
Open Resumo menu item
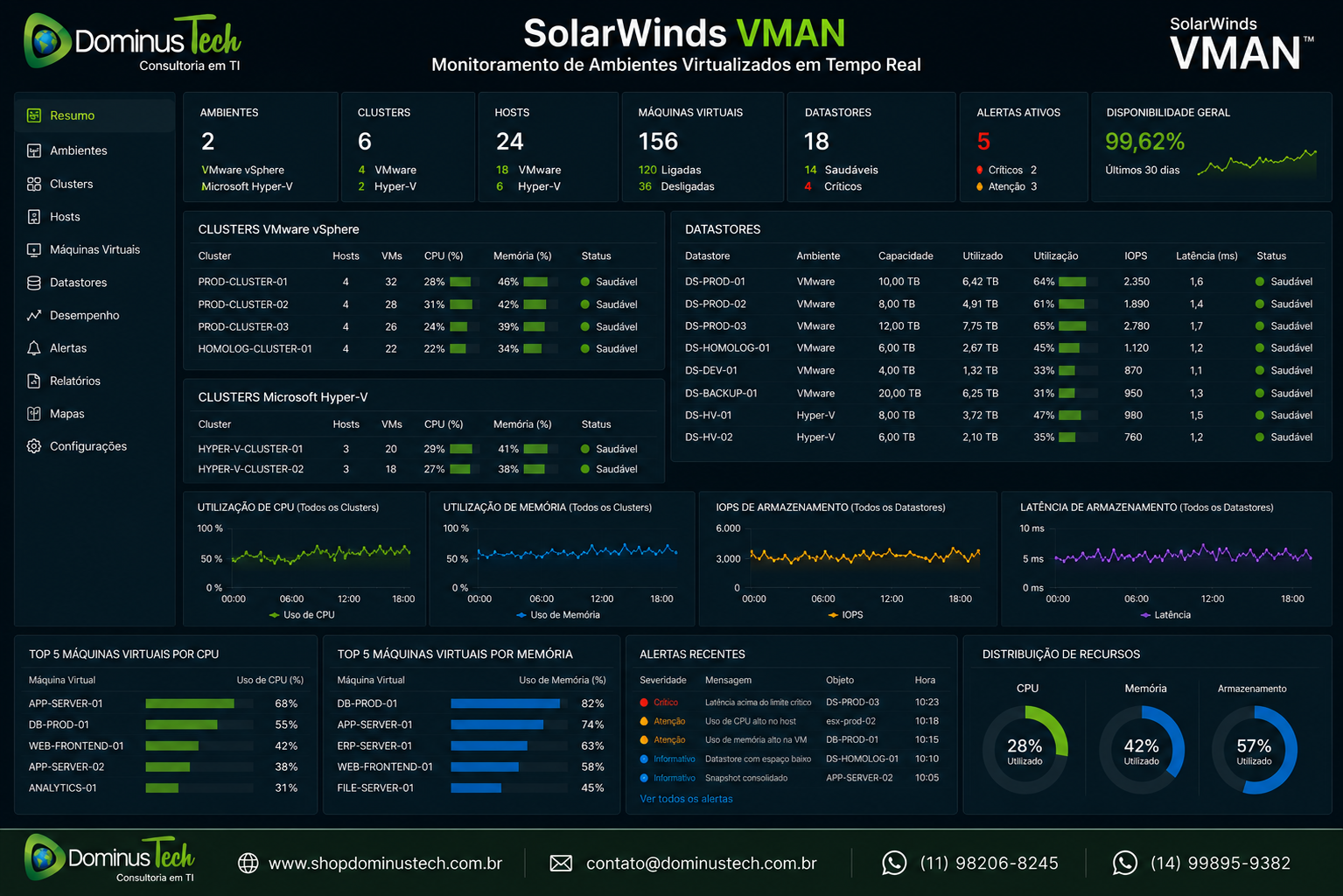point(94,115)
